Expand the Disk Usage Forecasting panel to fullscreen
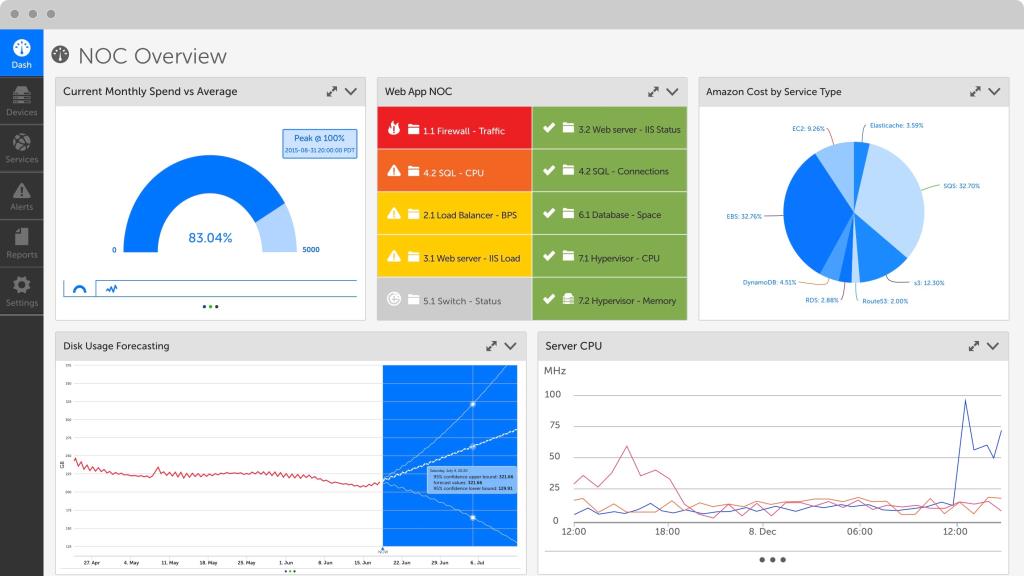The height and width of the screenshot is (576, 1024). (x=490, y=346)
